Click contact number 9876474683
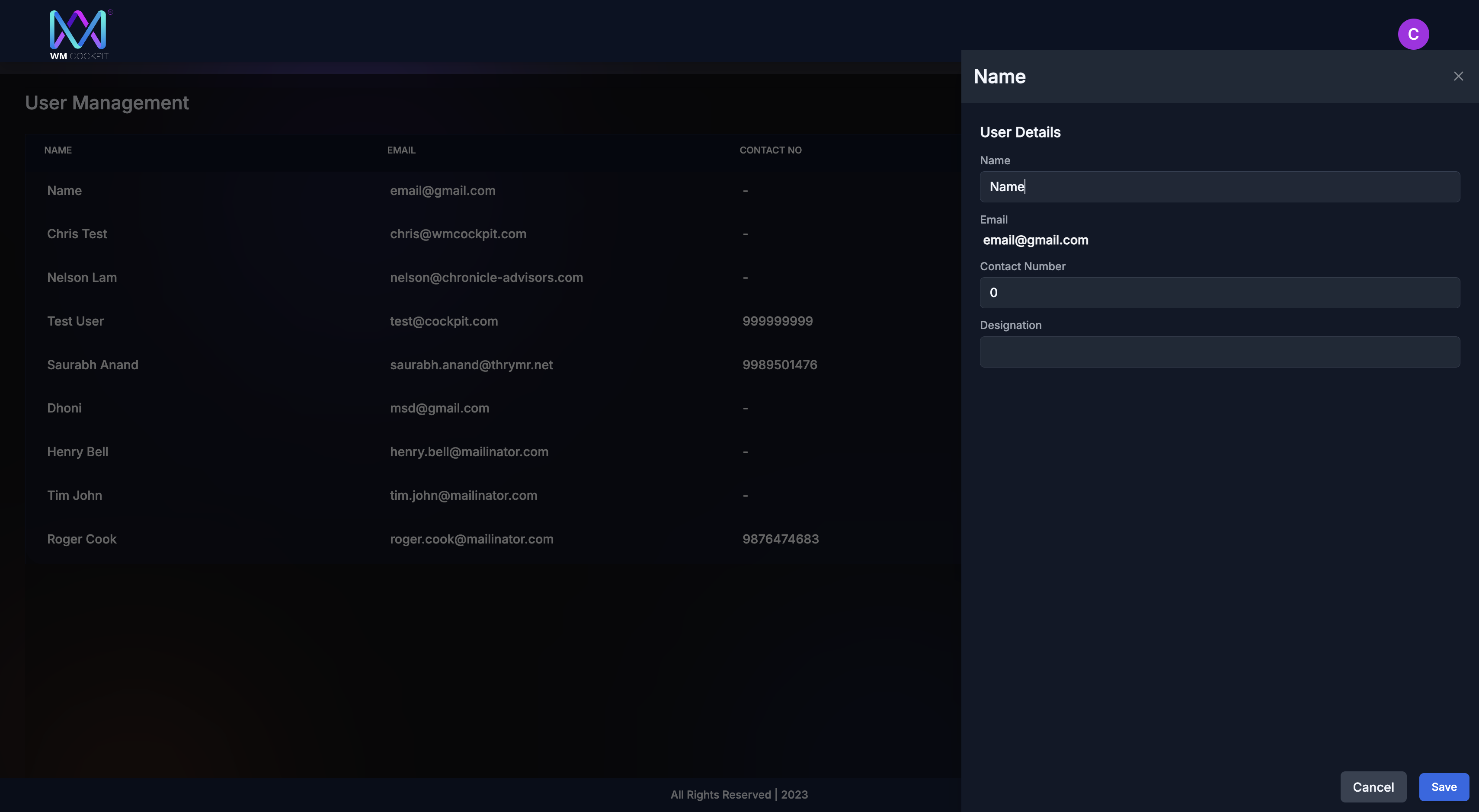Screen dimensions: 1479x812 [x=780, y=539]
